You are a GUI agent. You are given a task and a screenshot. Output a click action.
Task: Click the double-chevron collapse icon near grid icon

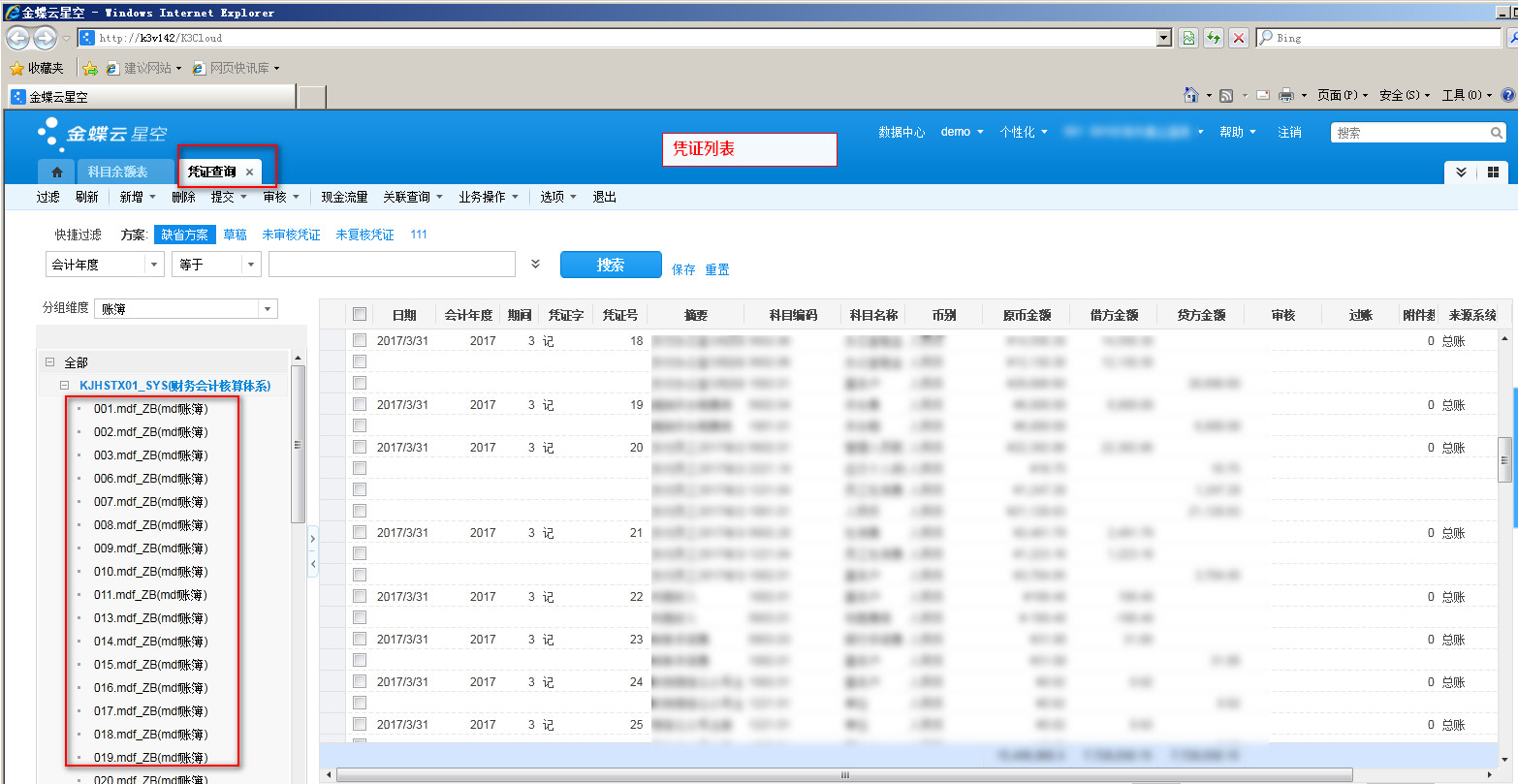click(1461, 172)
